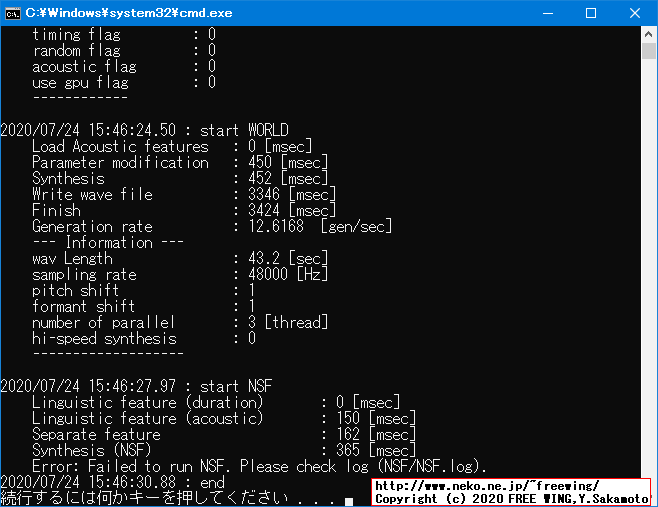Minimize the command prompt window
The width and height of the screenshot is (658, 507).
[544, 13]
